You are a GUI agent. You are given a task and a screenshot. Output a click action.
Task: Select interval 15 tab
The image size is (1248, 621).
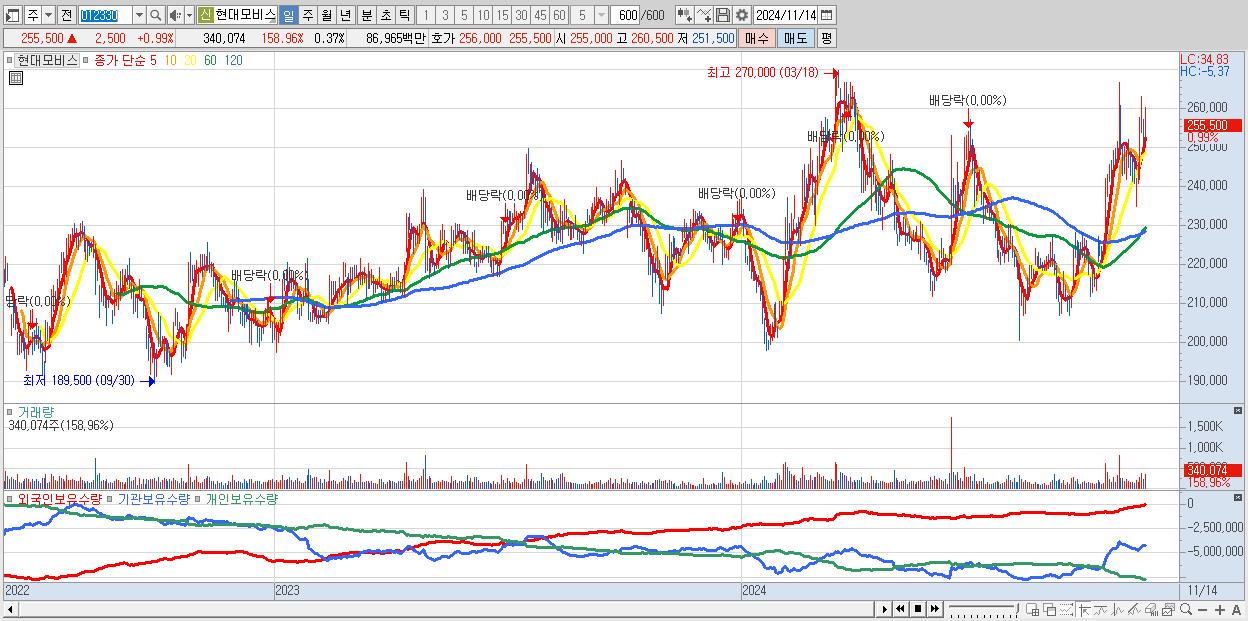[x=502, y=15]
